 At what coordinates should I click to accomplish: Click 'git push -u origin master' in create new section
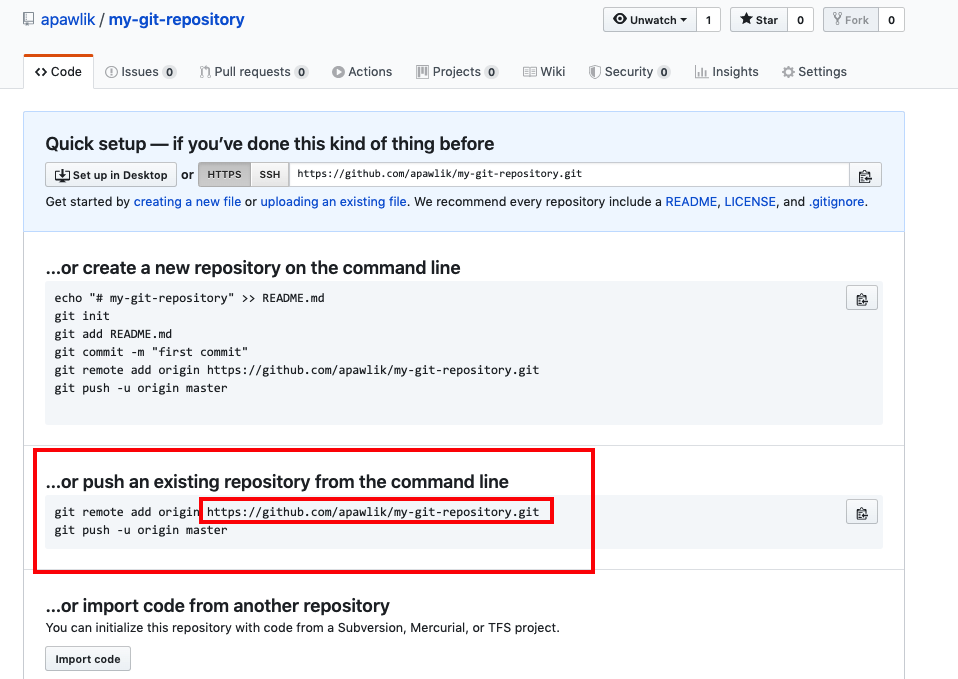click(x=141, y=388)
